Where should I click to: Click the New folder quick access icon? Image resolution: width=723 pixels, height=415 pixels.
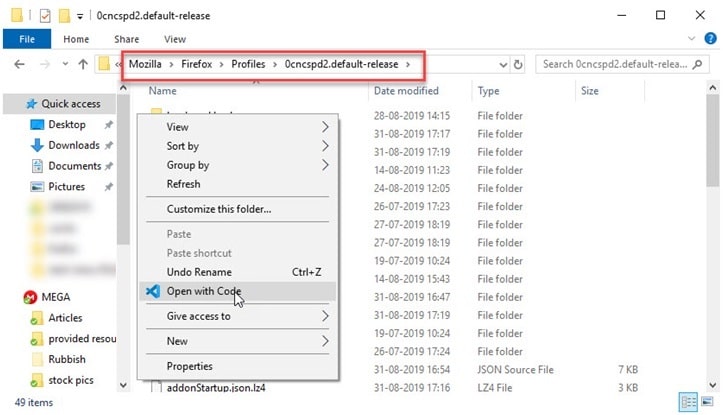[64, 16]
